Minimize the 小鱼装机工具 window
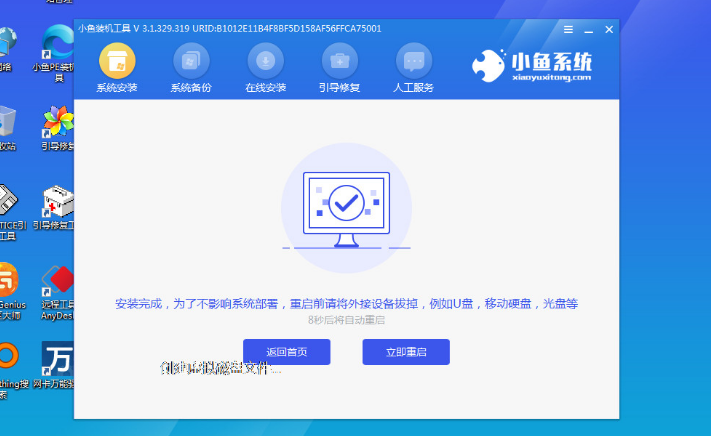 (589, 29)
